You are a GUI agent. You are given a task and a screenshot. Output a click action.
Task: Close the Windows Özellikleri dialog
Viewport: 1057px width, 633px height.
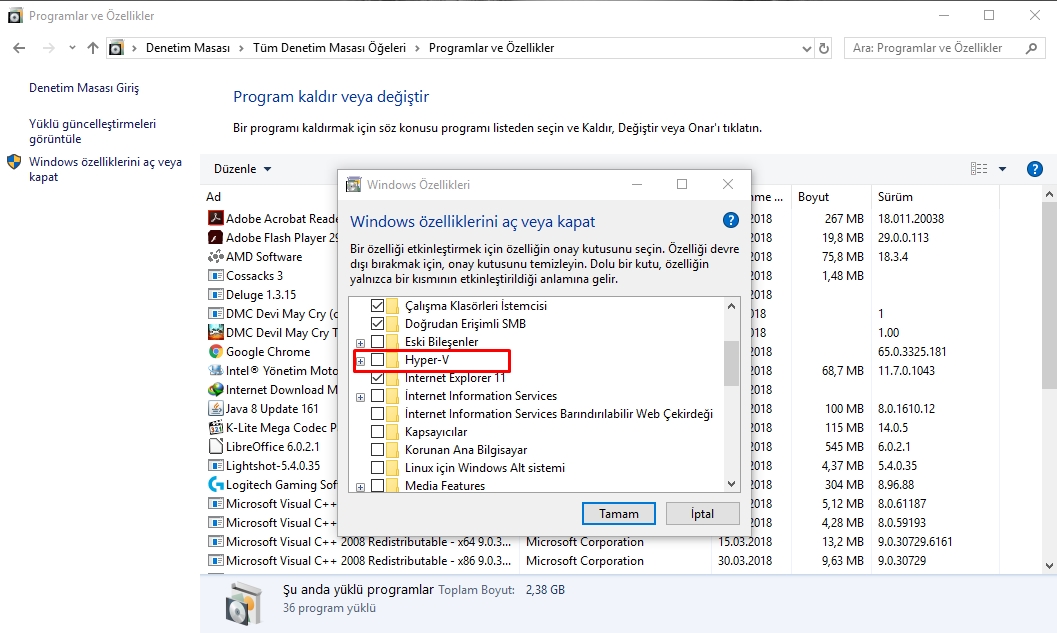click(x=728, y=184)
